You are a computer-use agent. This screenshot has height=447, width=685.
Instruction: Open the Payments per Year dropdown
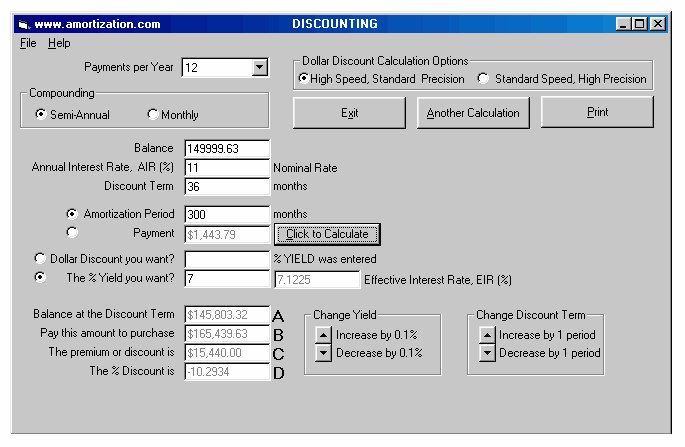pyautogui.click(x=260, y=68)
